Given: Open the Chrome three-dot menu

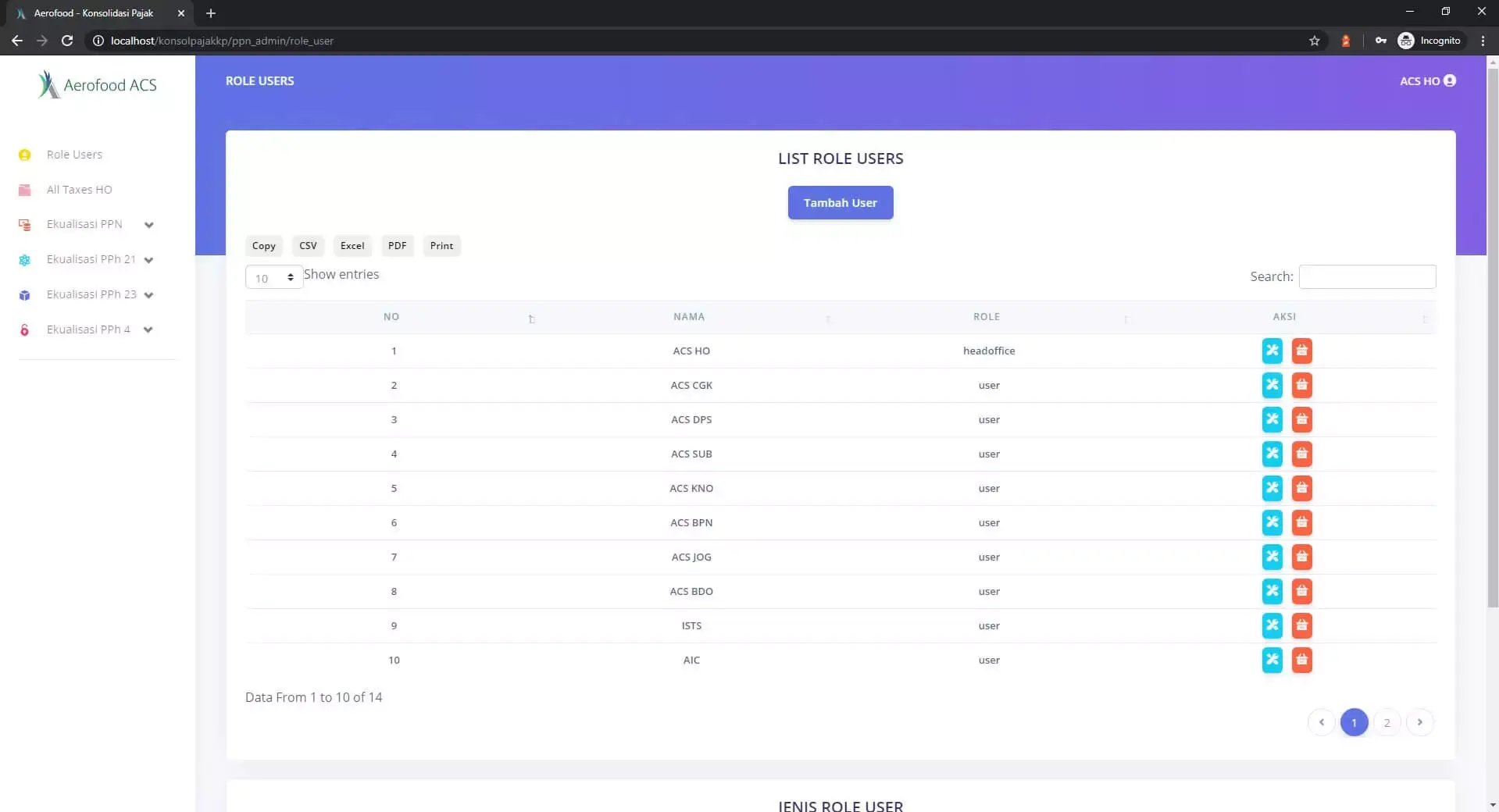Looking at the screenshot, I should 1483,41.
